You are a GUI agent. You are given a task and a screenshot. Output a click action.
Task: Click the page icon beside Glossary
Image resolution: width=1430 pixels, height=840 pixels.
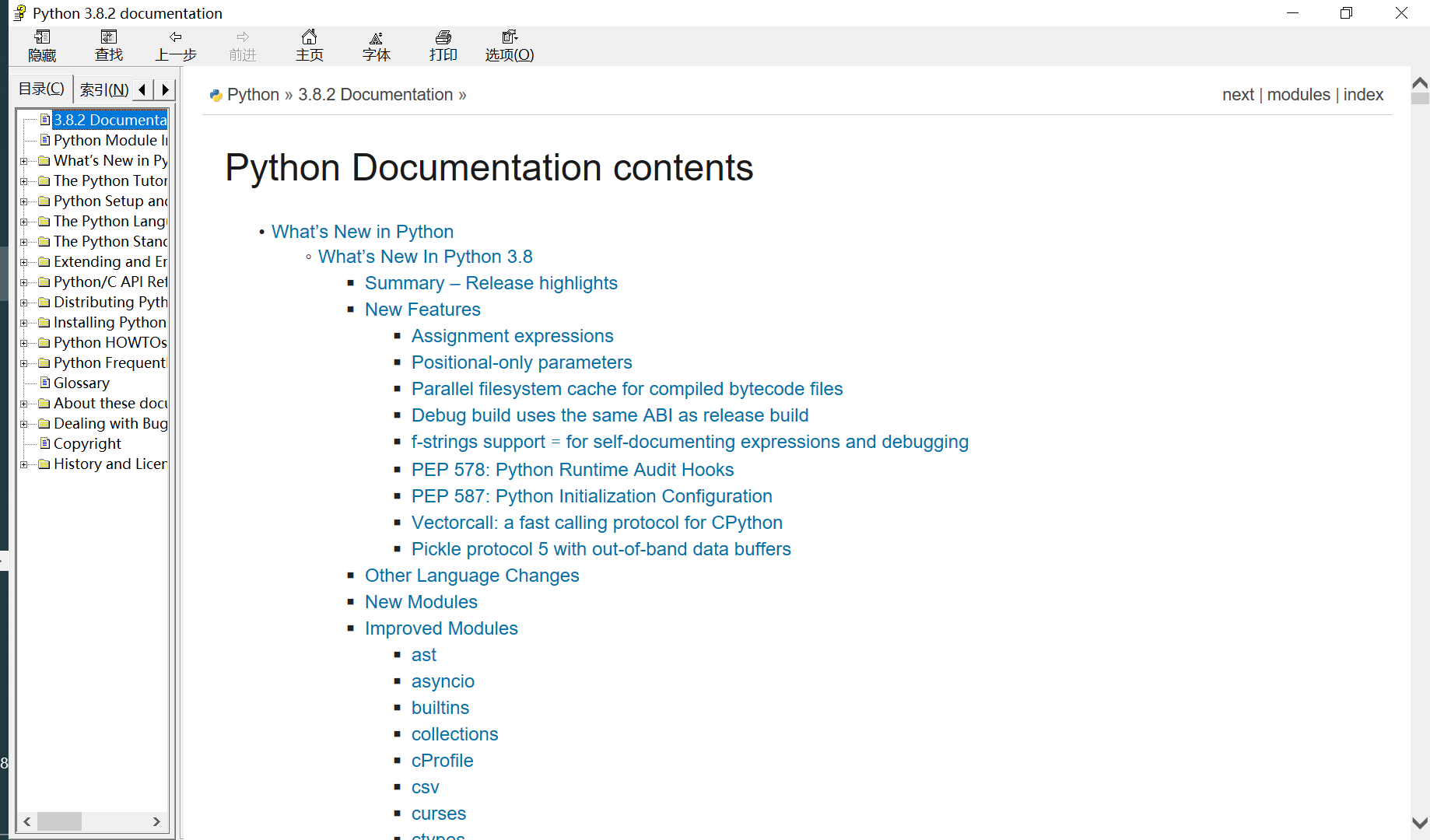(x=45, y=383)
